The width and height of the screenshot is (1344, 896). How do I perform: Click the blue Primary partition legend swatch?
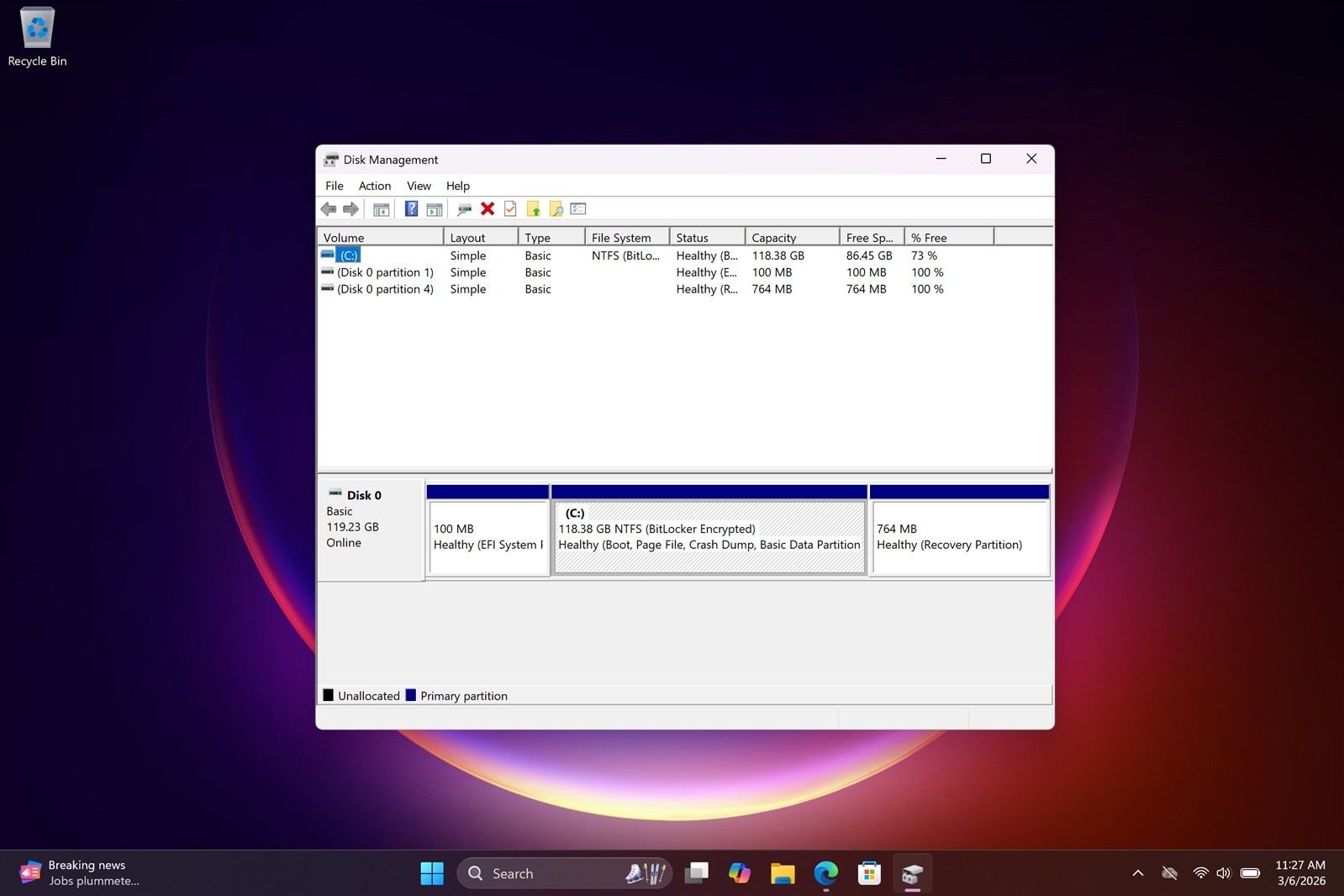tap(411, 695)
